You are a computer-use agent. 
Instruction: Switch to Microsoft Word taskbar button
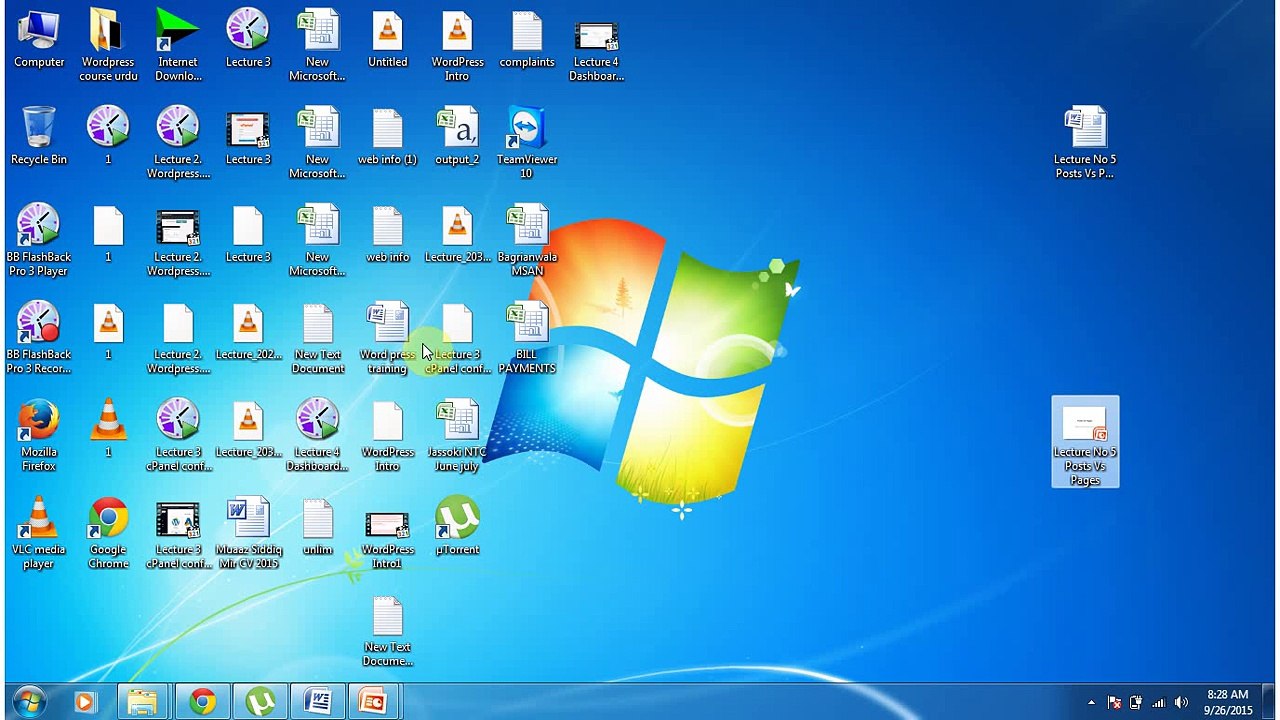point(318,702)
